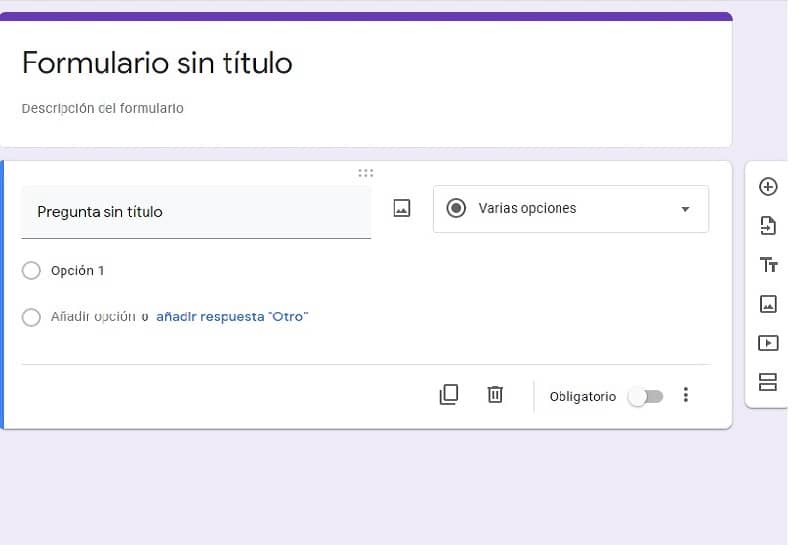Viewport: 806px width, 558px height.
Task: Insert image into the question
Action: coord(401,208)
